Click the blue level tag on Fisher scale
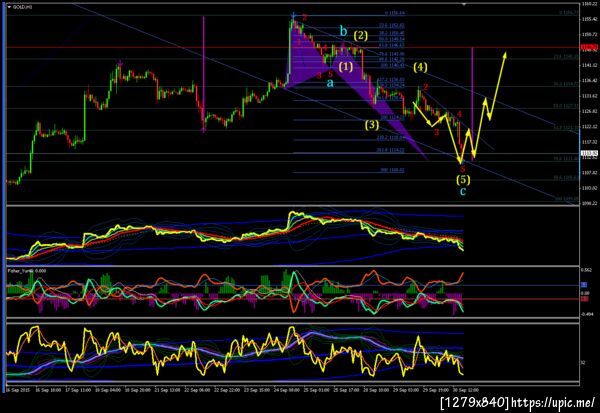Image resolution: width=600 pixels, height=413 pixels. (x=584, y=285)
